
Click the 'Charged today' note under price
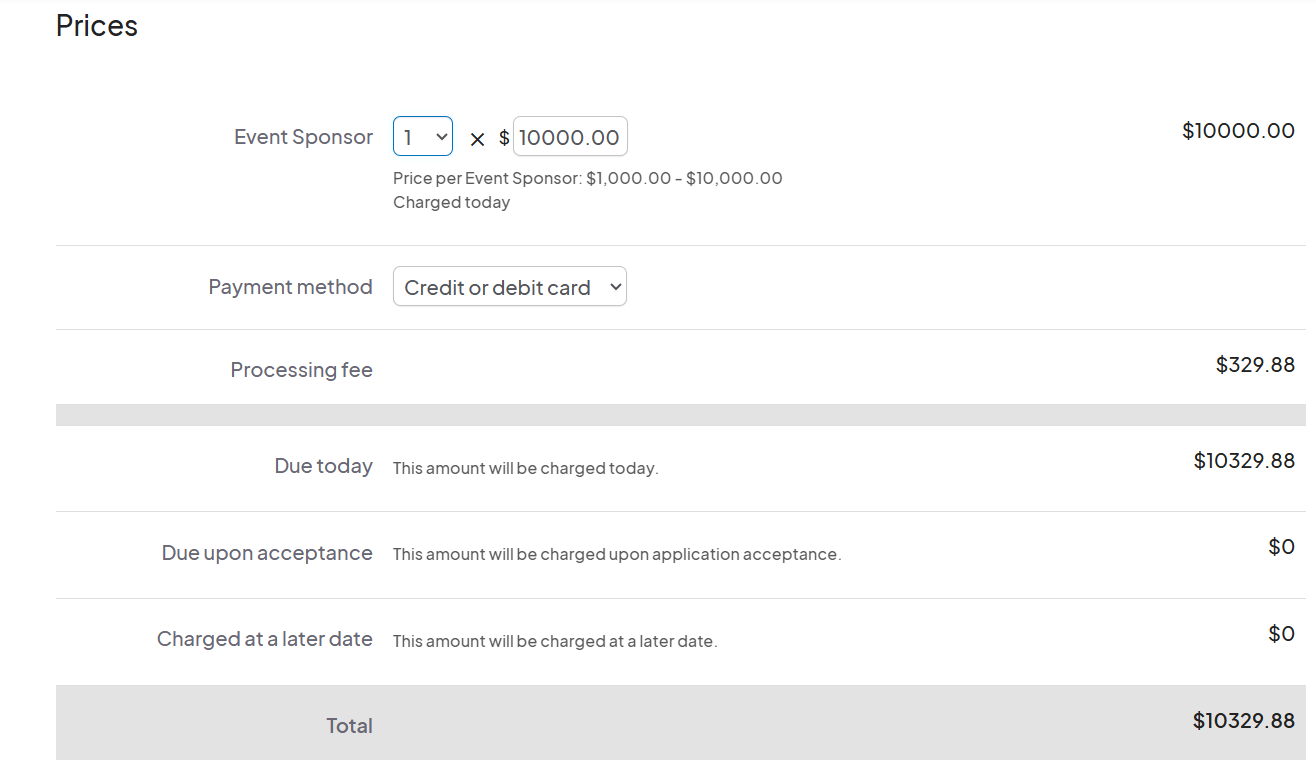tap(451, 203)
